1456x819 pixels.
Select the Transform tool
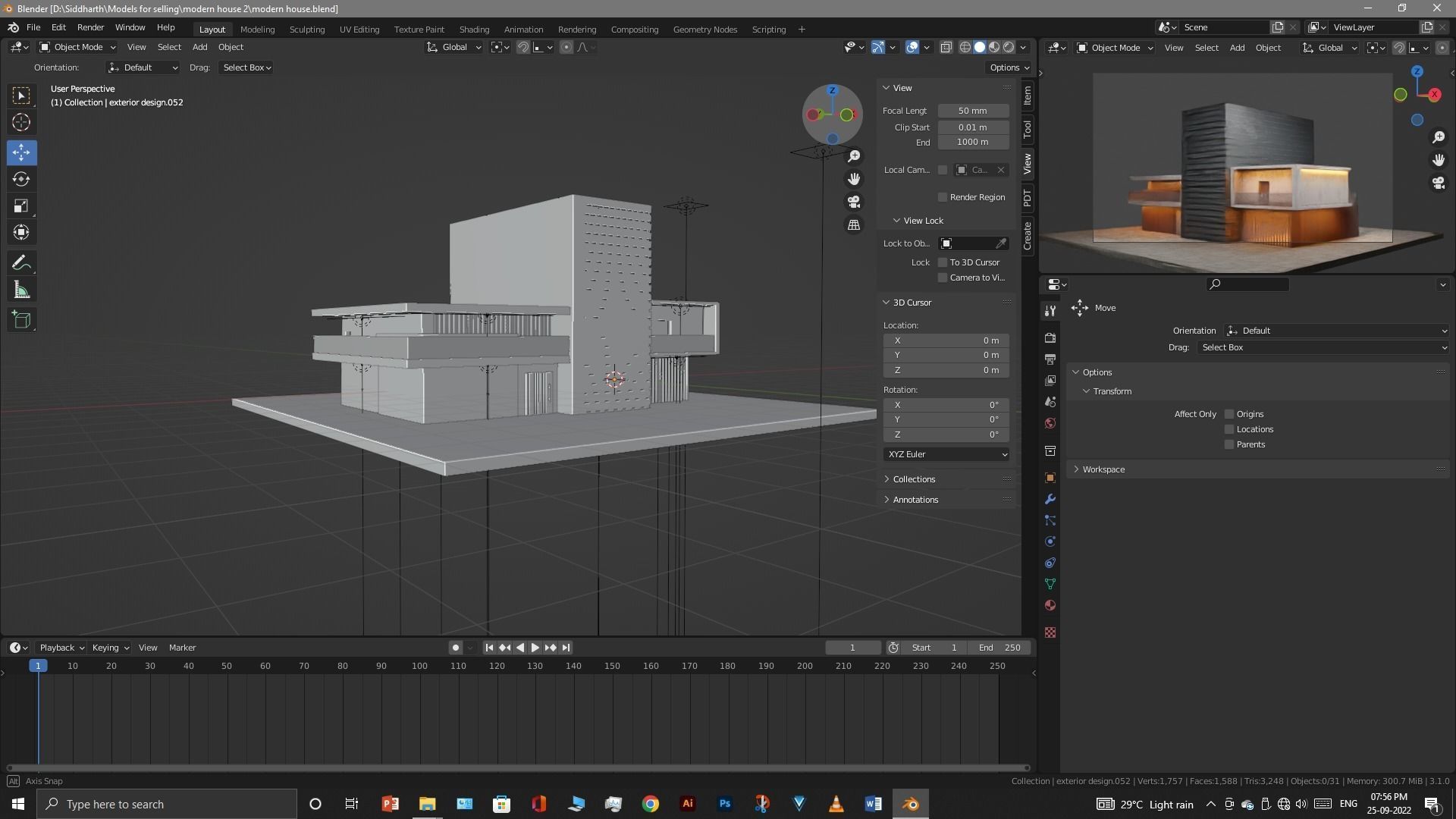click(21, 232)
